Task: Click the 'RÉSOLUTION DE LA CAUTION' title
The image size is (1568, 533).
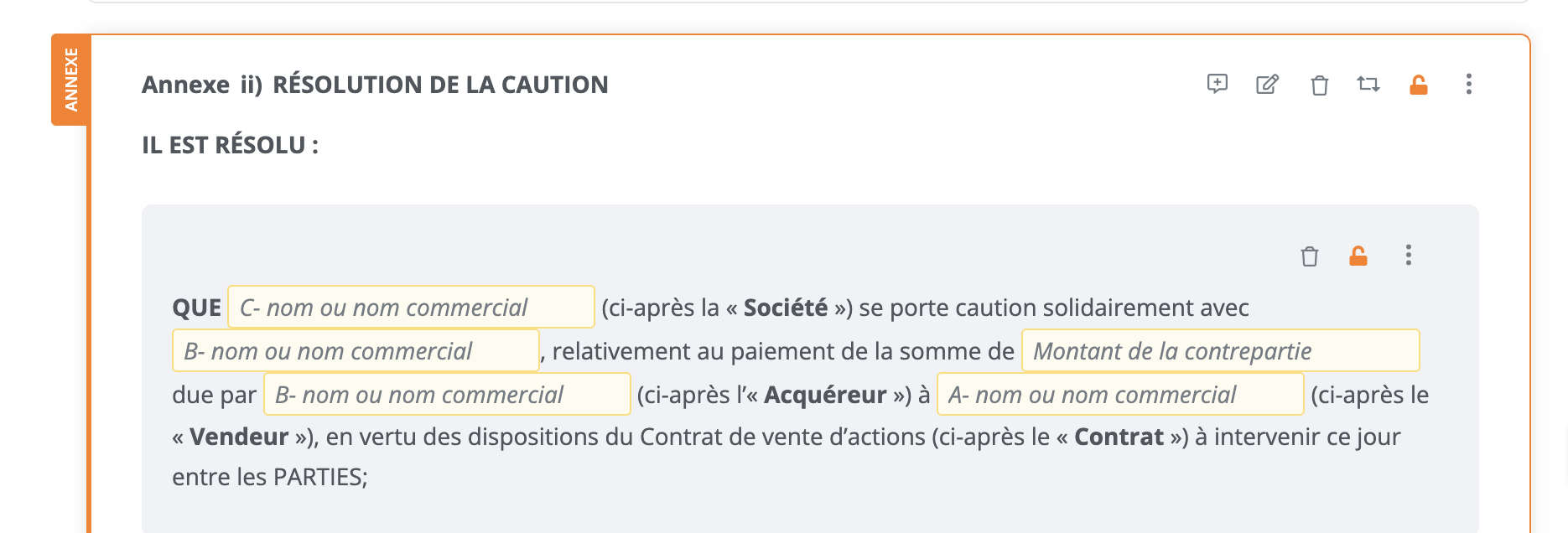Action: tap(440, 85)
